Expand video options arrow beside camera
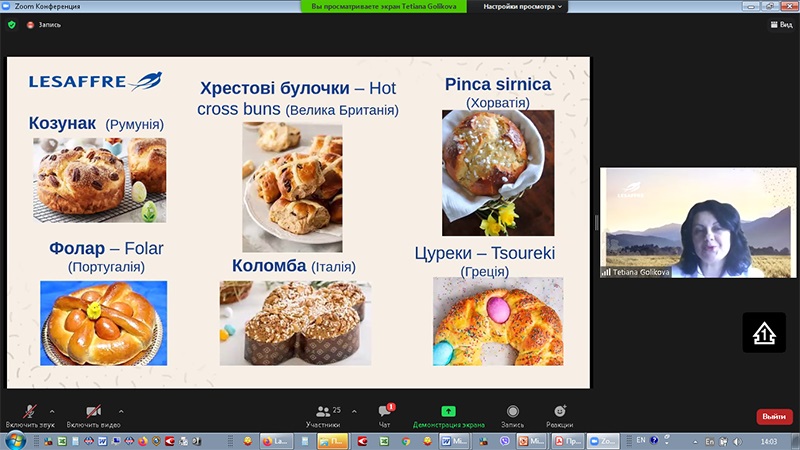The height and width of the screenshot is (450, 800). click(x=121, y=410)
